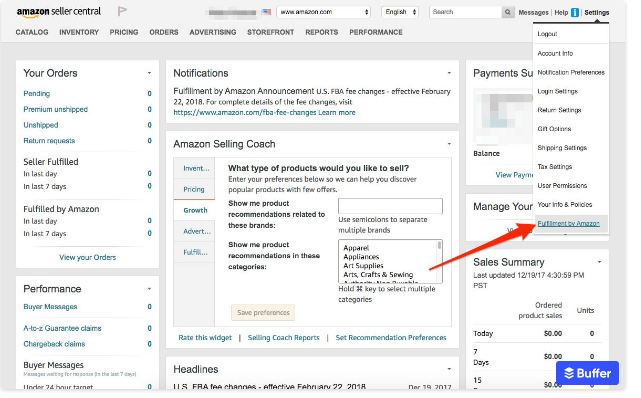
Task: Collapse the Amazon Selling Coach widget arrow
Action: pos(449,144)
